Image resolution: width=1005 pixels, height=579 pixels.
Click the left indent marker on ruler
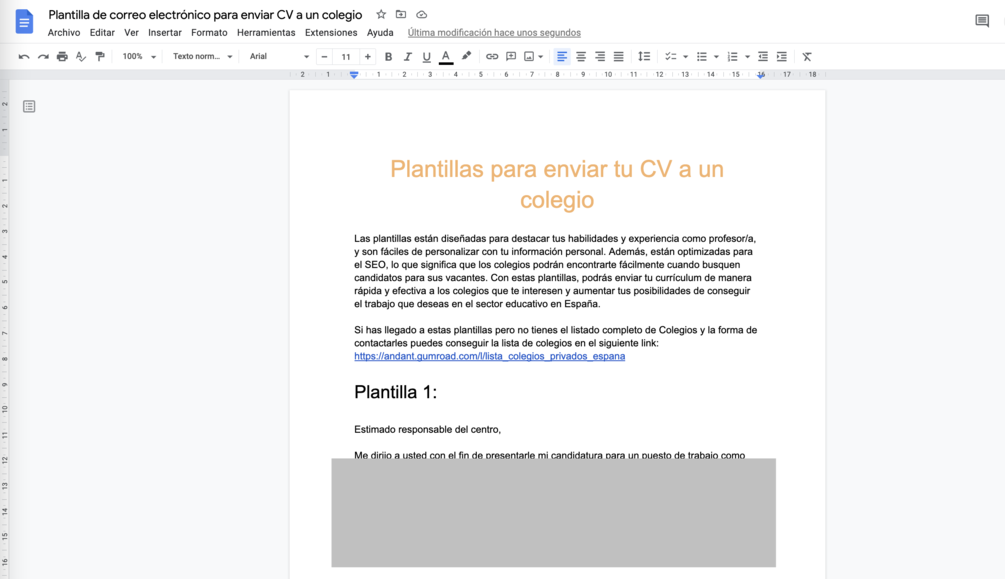click(x=354, y=75)
